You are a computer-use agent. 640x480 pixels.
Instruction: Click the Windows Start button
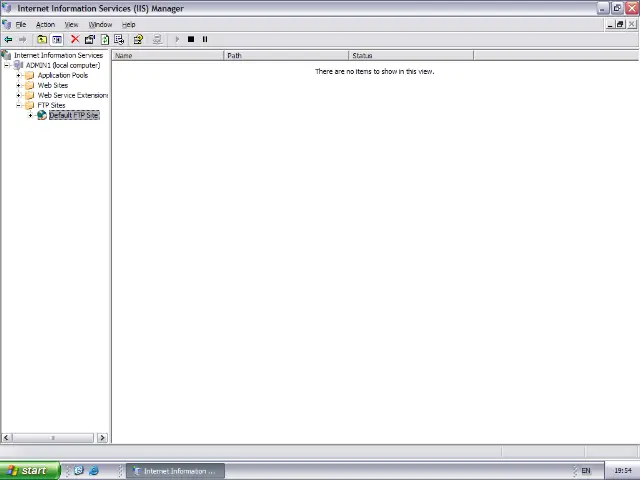(x=28, y=470)
